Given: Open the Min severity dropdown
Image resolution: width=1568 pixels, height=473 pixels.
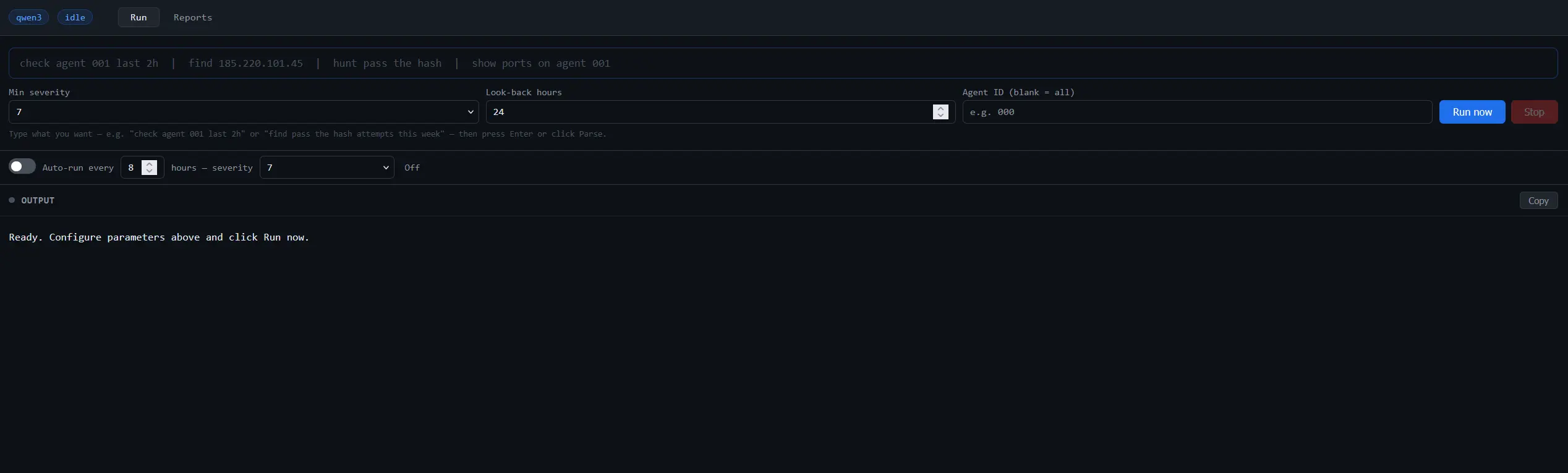Looking at the screenshot, I should (244, 112).
